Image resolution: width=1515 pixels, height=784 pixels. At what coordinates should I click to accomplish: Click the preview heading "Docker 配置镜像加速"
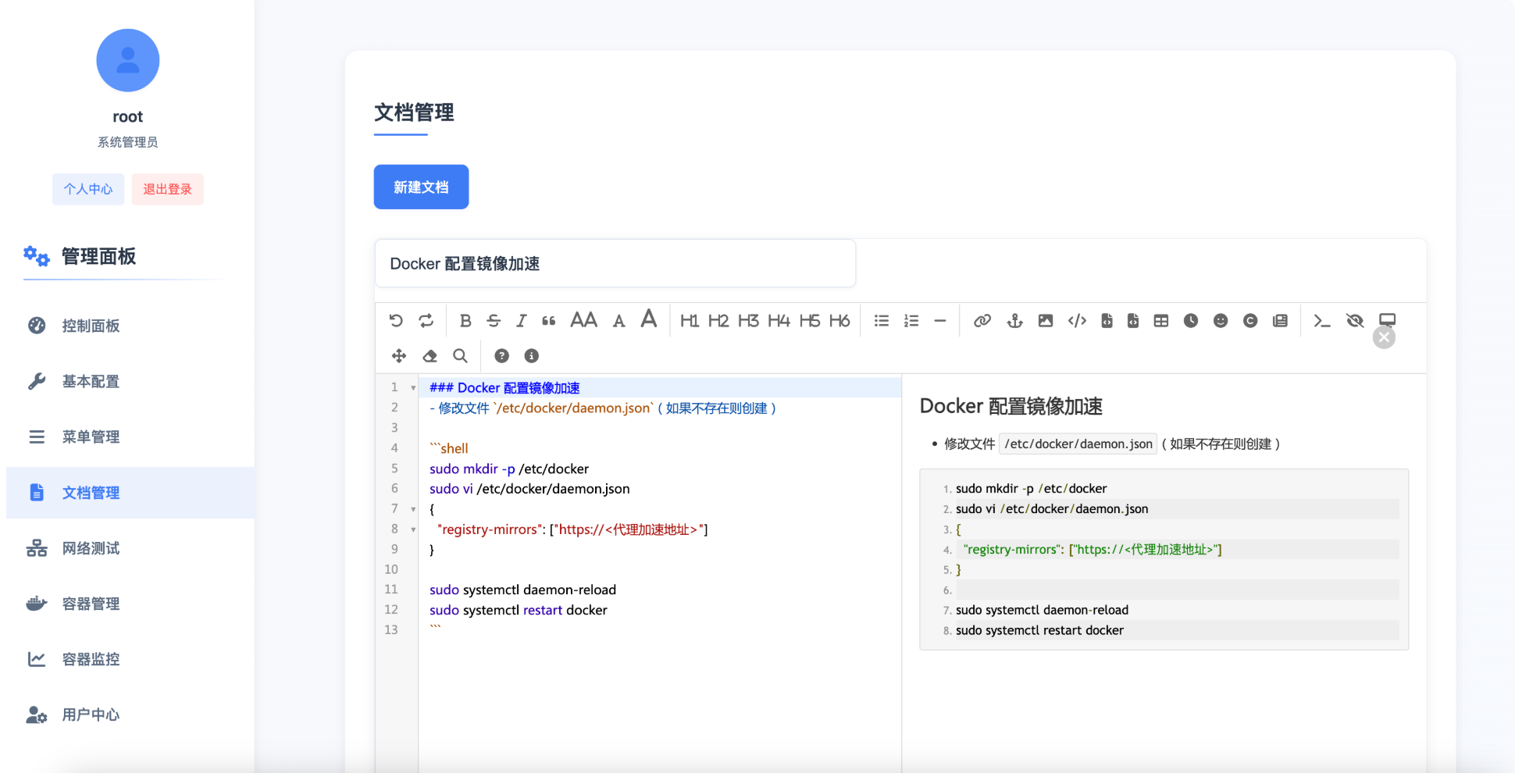(1011, 406)
